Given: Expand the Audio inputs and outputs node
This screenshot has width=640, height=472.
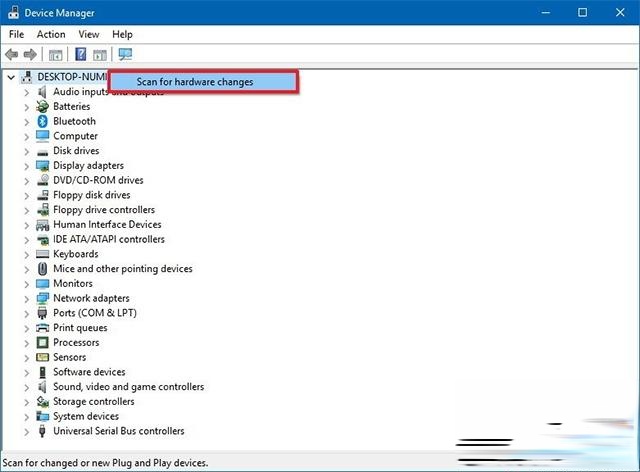Looking at the screenshot, I should point(27,92).
